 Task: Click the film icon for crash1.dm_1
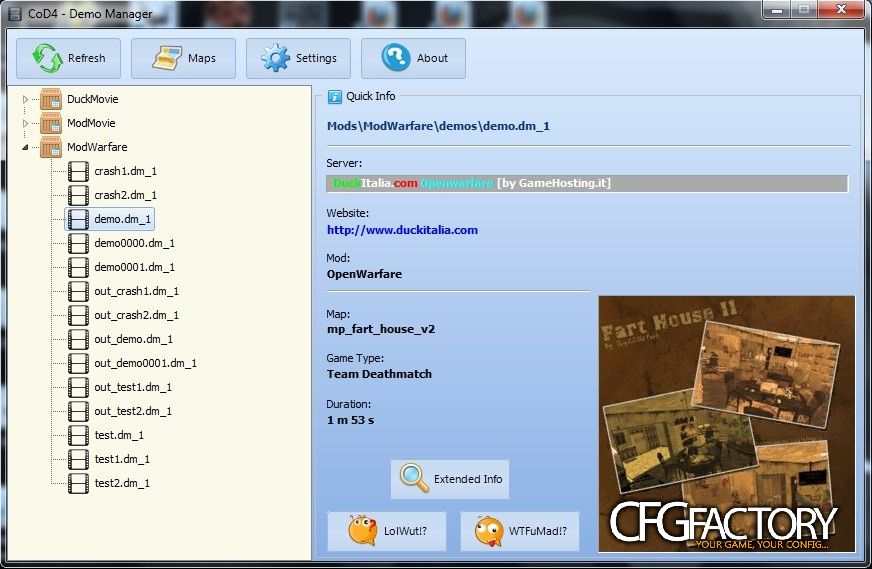coord(78,171)
